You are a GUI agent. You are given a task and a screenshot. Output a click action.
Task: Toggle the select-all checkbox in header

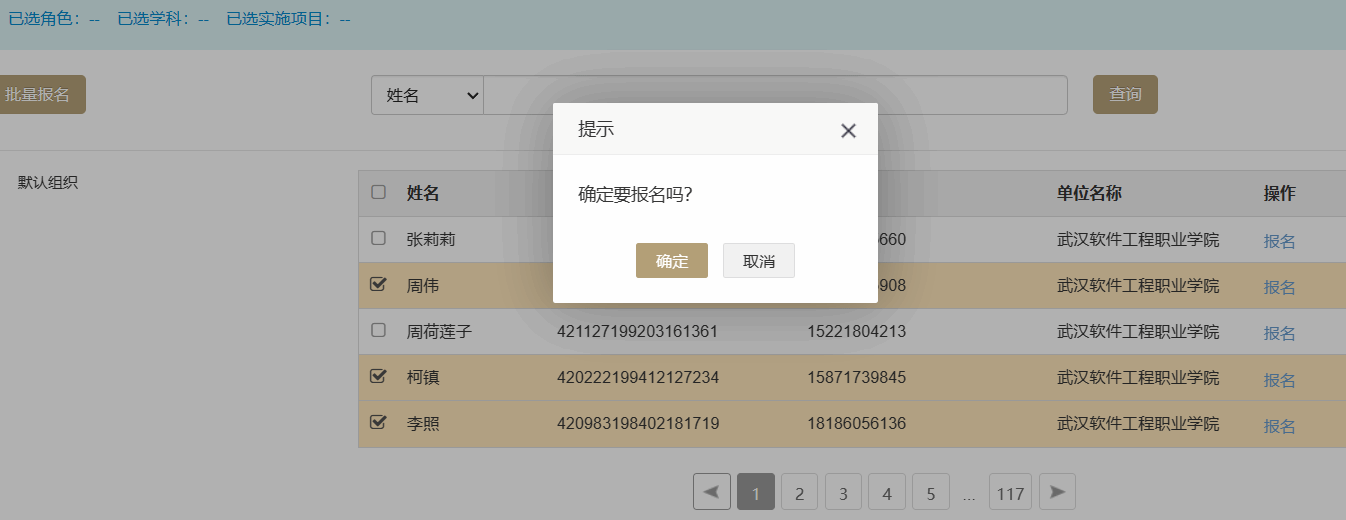[378, 192]
